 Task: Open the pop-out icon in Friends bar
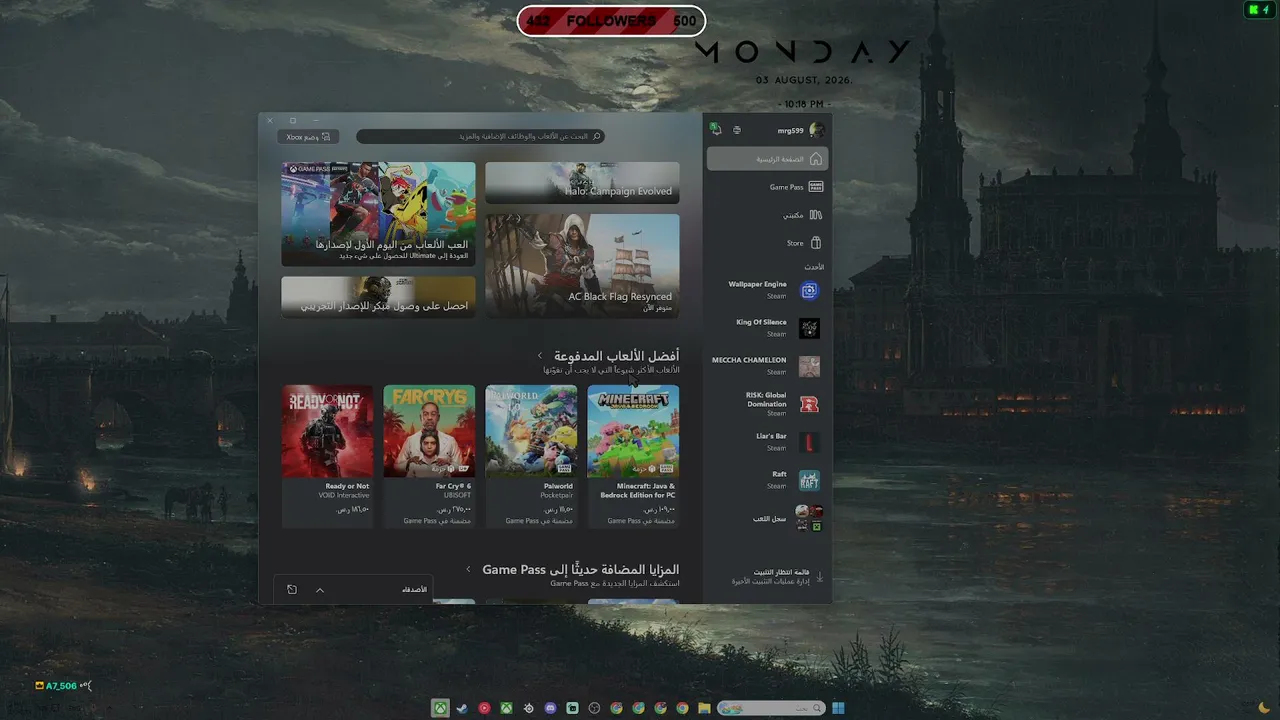pyautogui.click(x=292, y=589)
